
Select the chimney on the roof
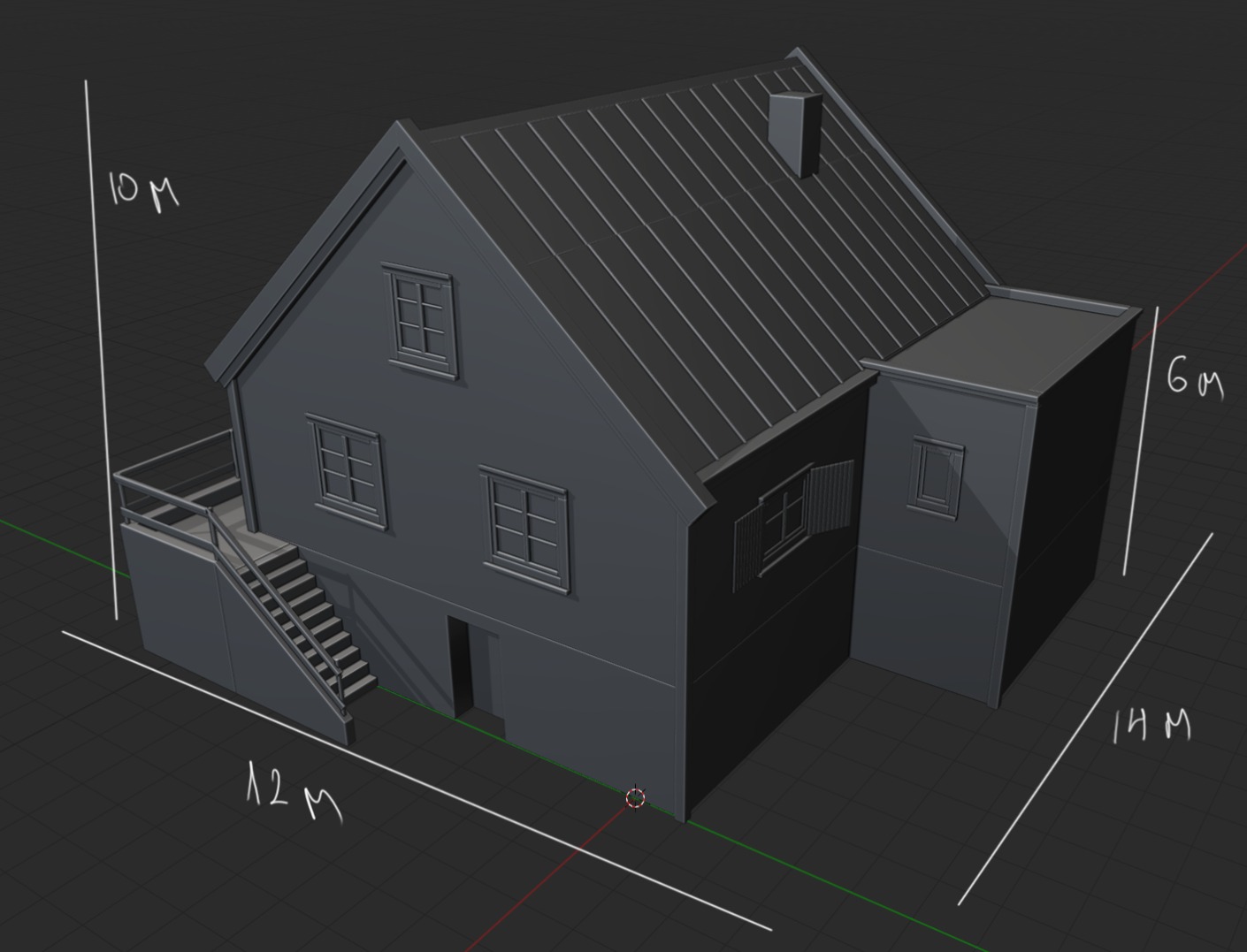(x=794, y=133)
